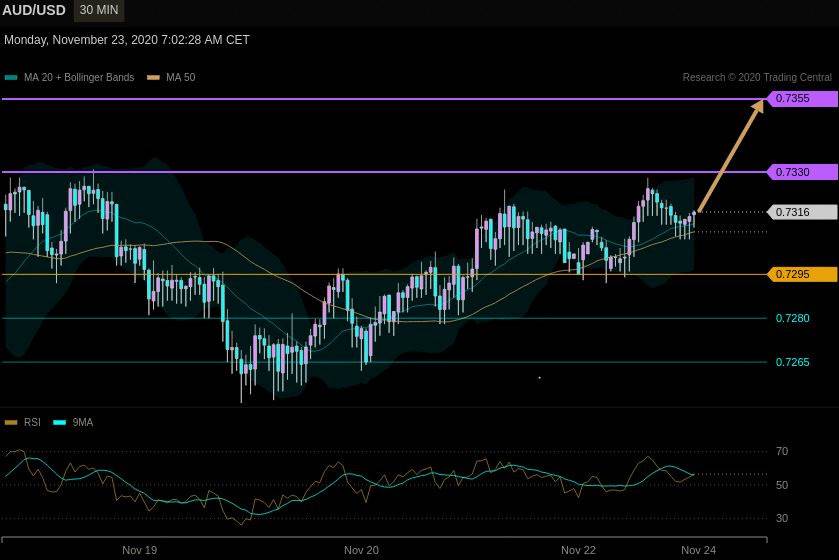Click the 0.7355 resistance price tag
Screen dimensions: 839x560
click(x=802, y=98)
